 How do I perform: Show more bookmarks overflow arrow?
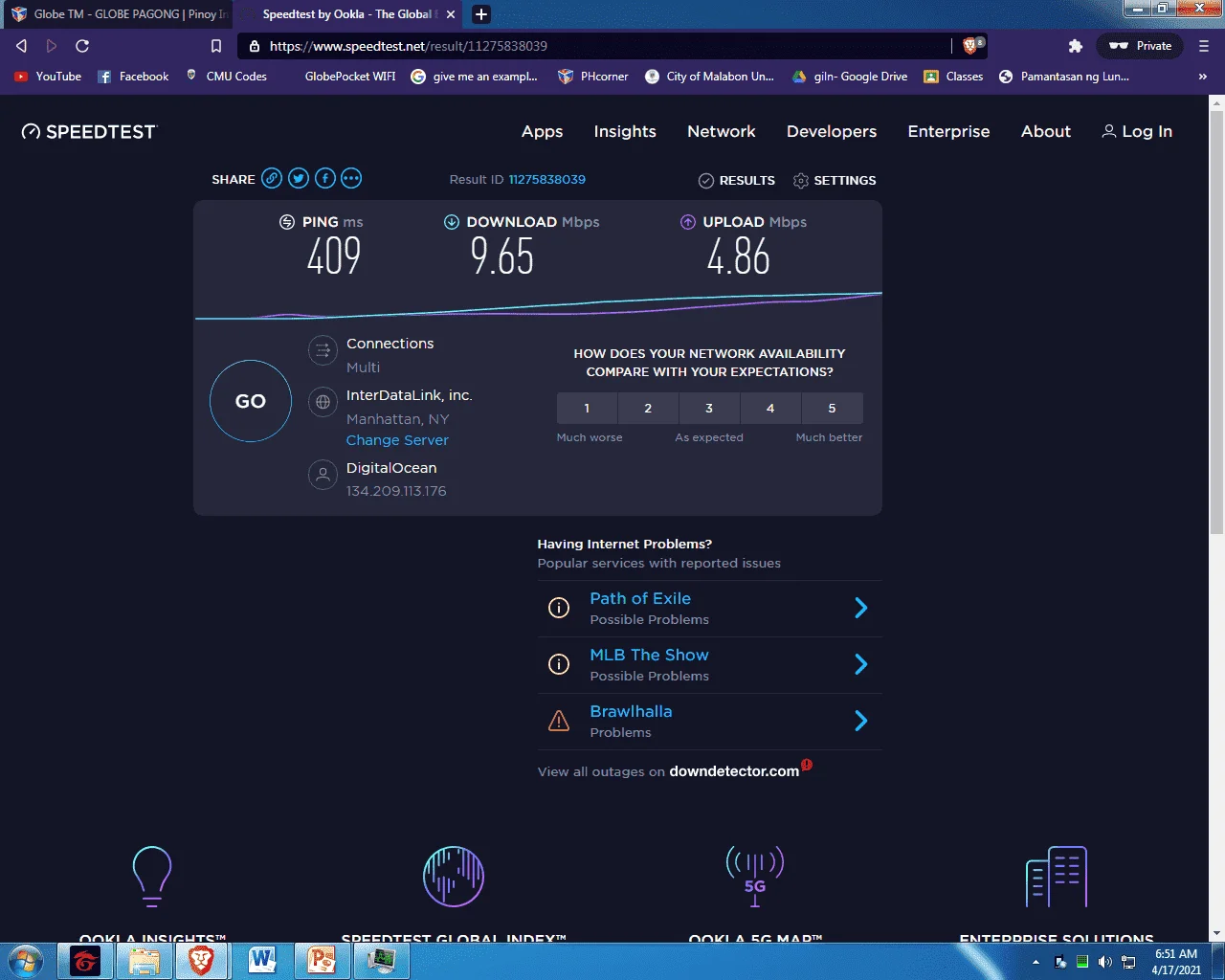click(1202, 77)
